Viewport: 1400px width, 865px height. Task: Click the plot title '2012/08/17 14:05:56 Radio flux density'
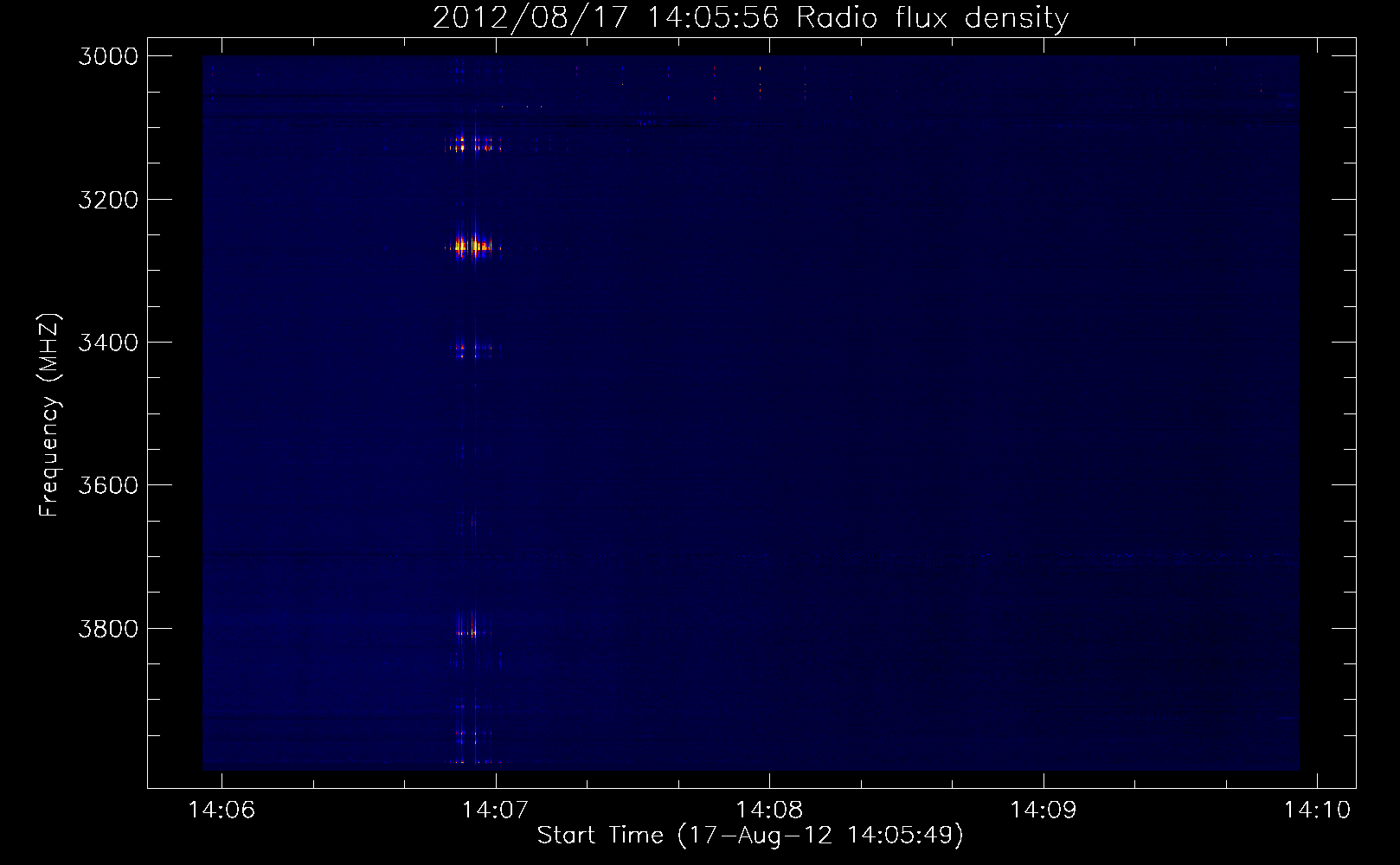pyautogui.click(x=750, y=17)
